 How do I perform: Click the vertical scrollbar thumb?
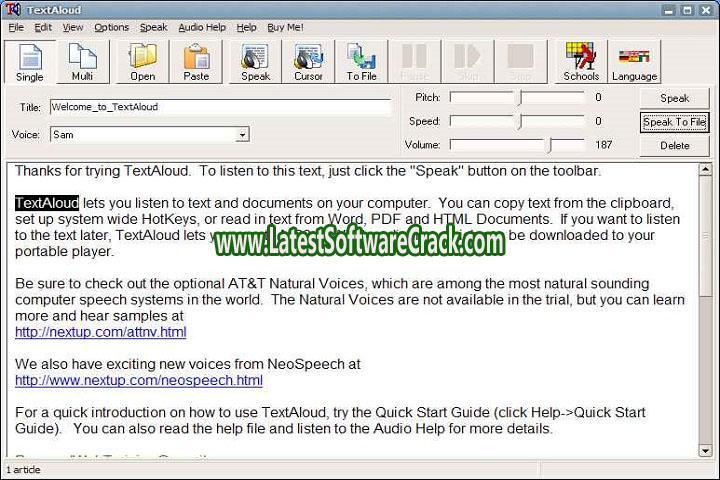705,236
